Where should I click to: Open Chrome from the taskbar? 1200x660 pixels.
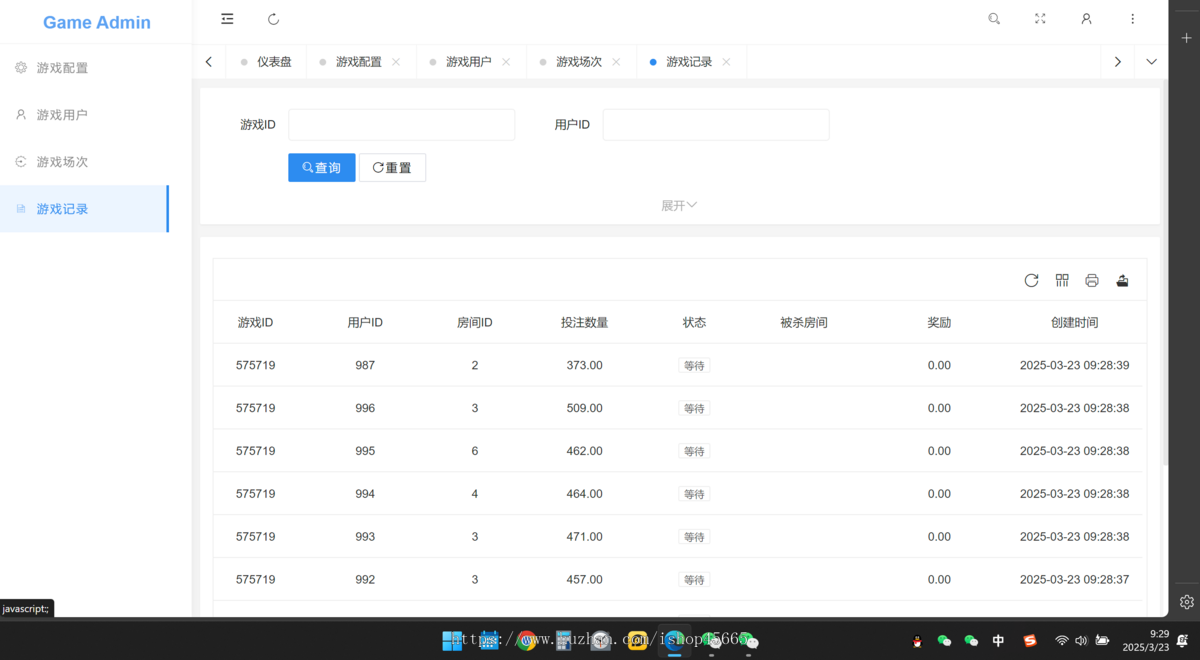(x=526, y=641)
